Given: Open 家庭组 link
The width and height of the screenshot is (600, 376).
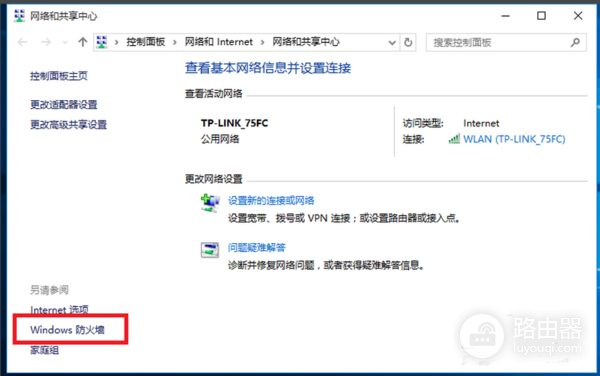Looking at the screenshot, I should [x=44, y=350].
